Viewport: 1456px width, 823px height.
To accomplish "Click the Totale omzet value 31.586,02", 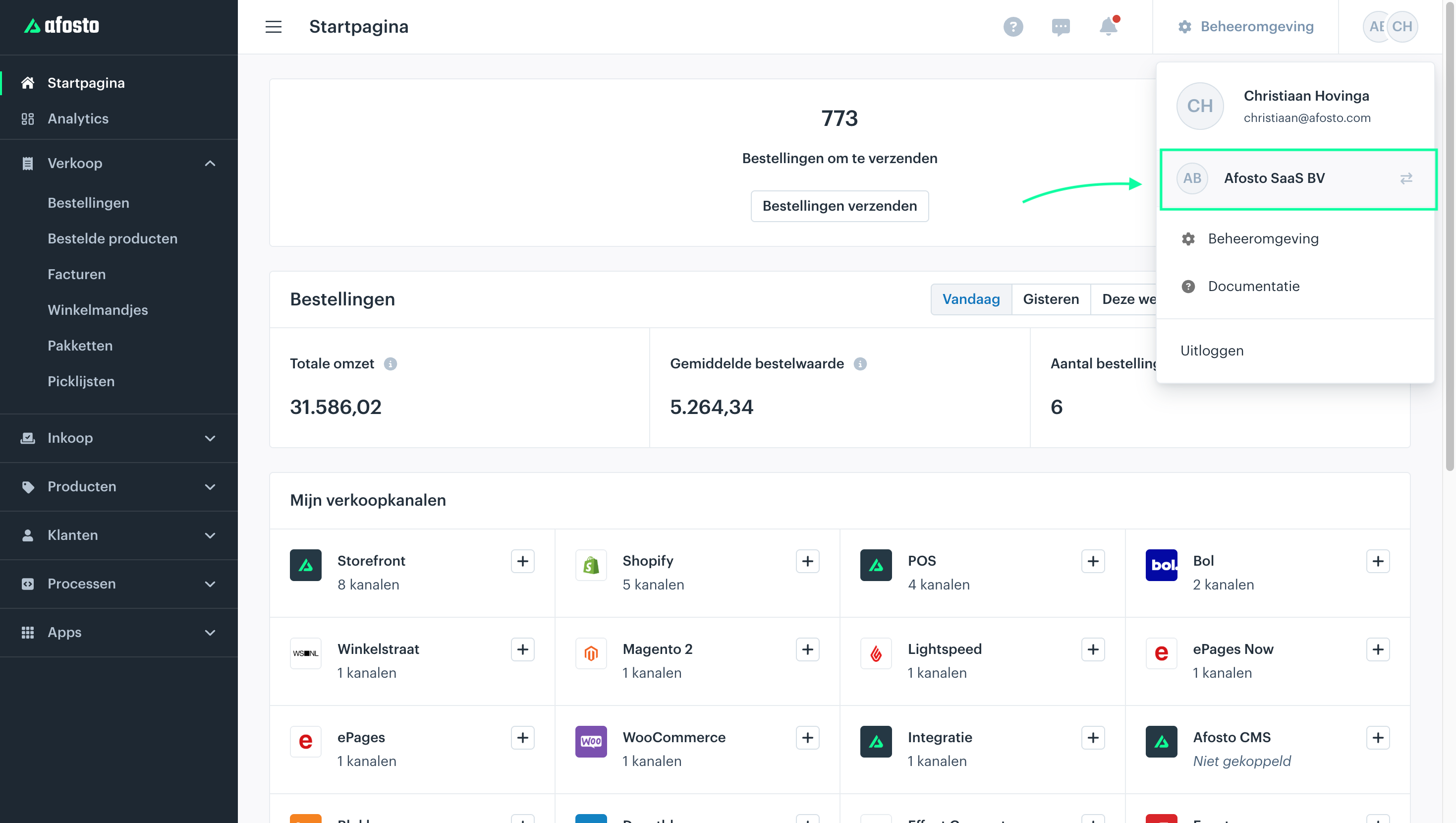I will pyautogui.click(x=336, y=407).
